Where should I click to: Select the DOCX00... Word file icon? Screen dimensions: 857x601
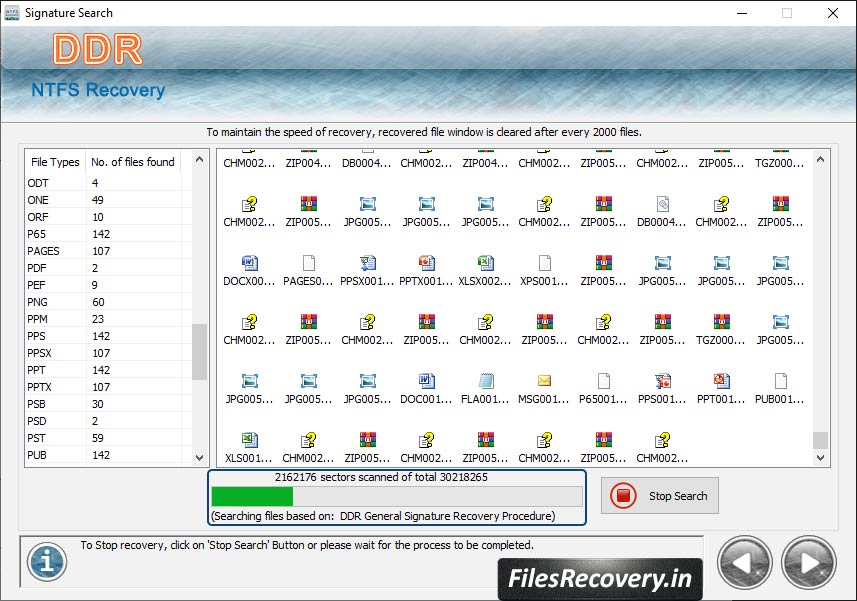(249, 263)
